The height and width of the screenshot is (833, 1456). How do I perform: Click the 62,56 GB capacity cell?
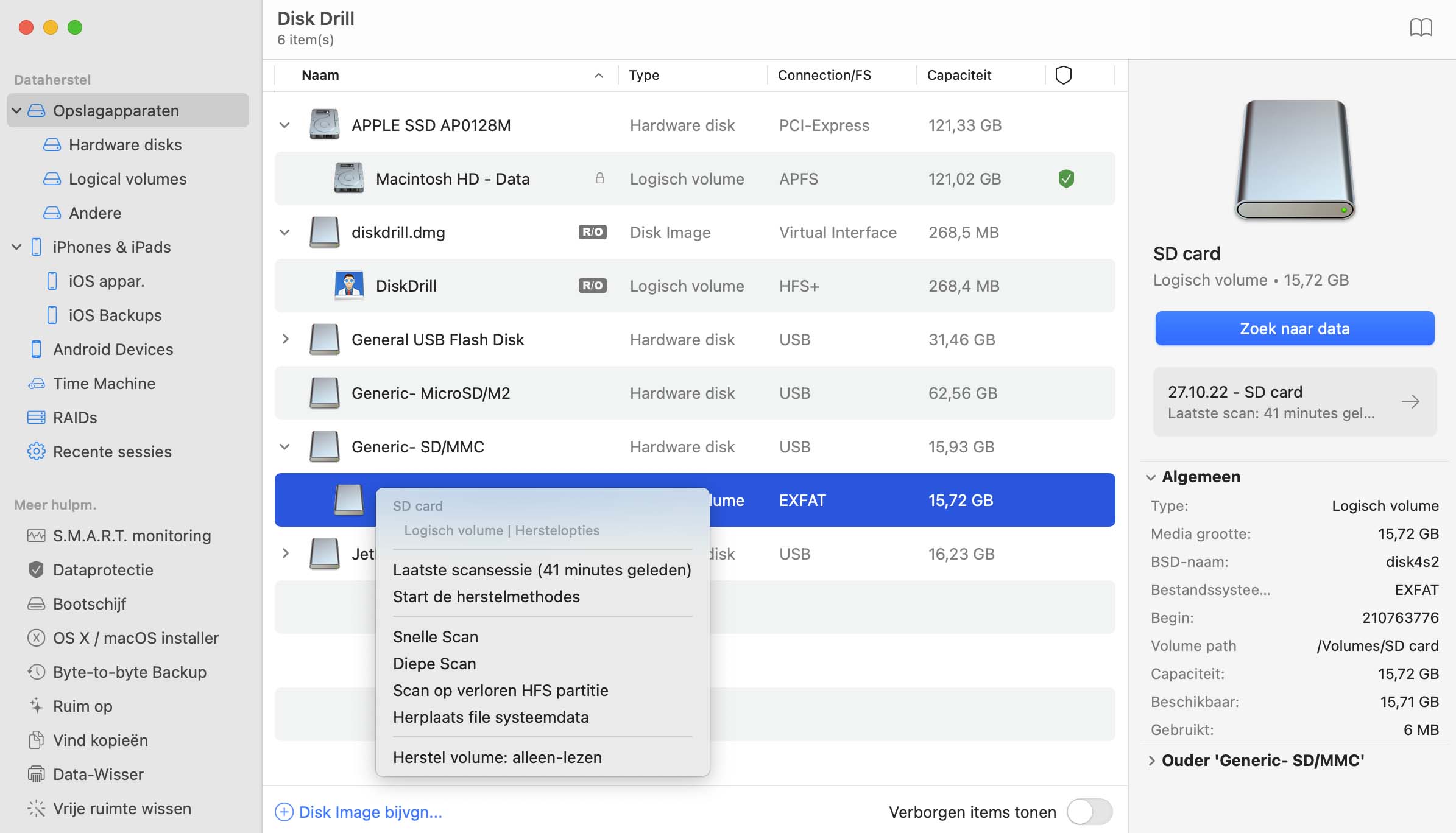pyautogui.click(x=963, y=393)
